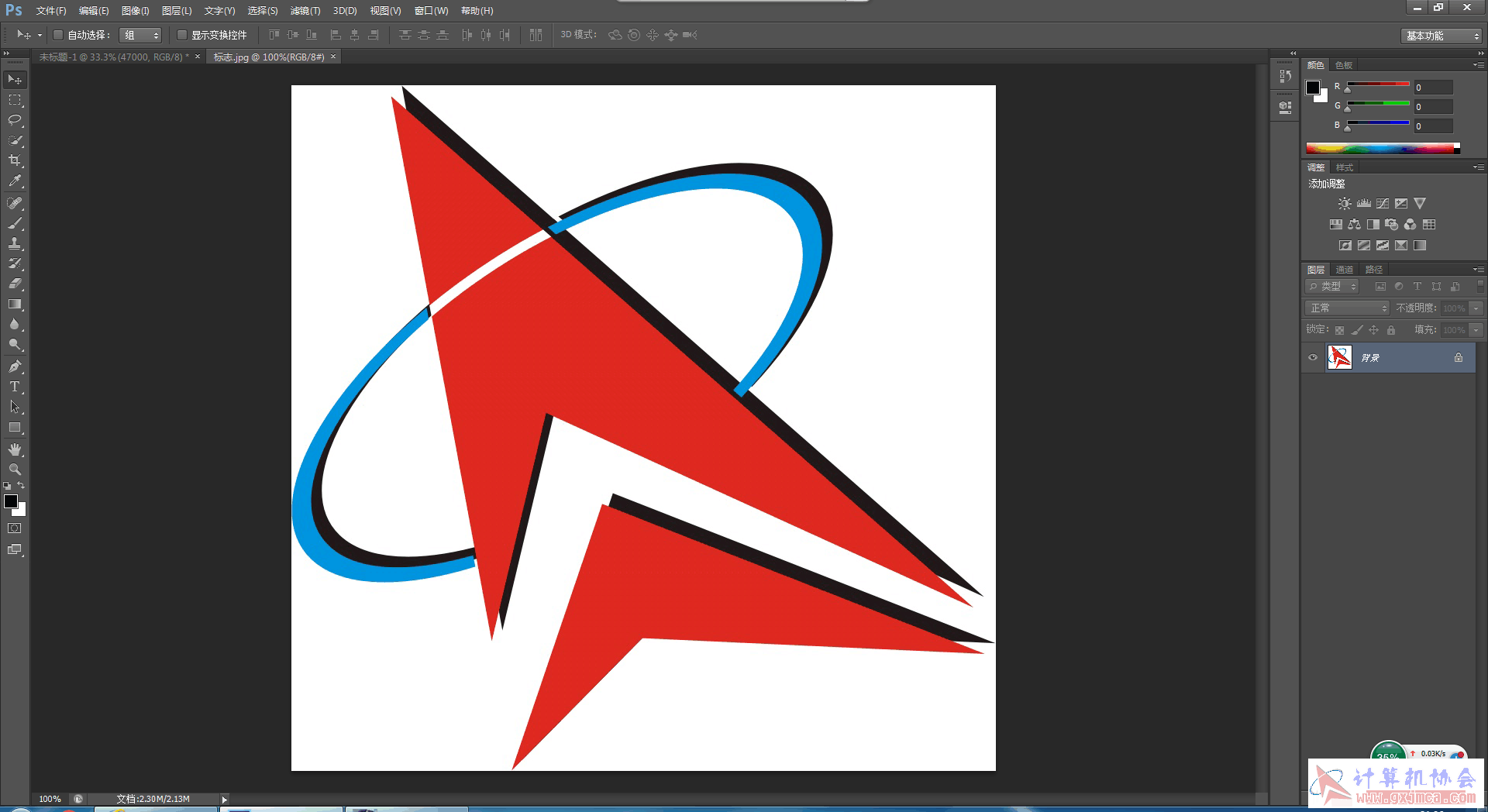The image size is (1488, 812).
Task: Switch to the 通道 tab
Action: pyautogui.click(x=1345, y=270)
